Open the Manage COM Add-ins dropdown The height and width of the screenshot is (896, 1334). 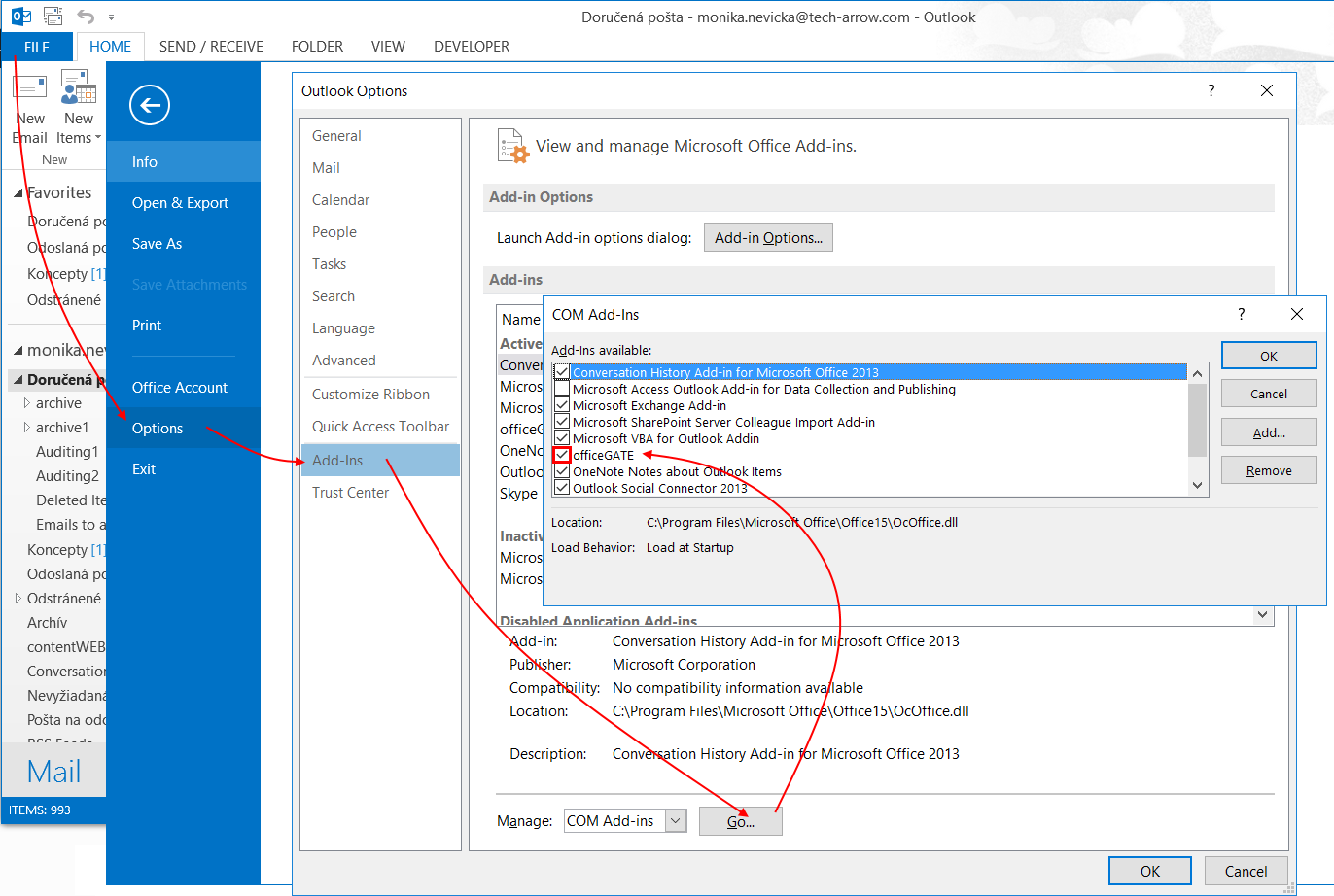pos(676,821)
